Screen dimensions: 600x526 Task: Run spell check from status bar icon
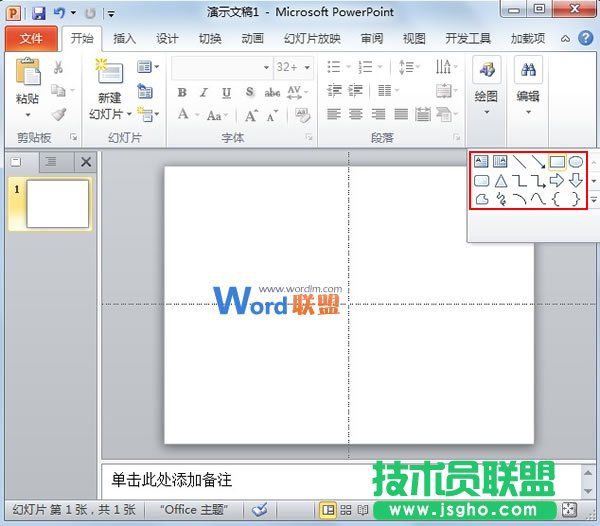(260, 509)
